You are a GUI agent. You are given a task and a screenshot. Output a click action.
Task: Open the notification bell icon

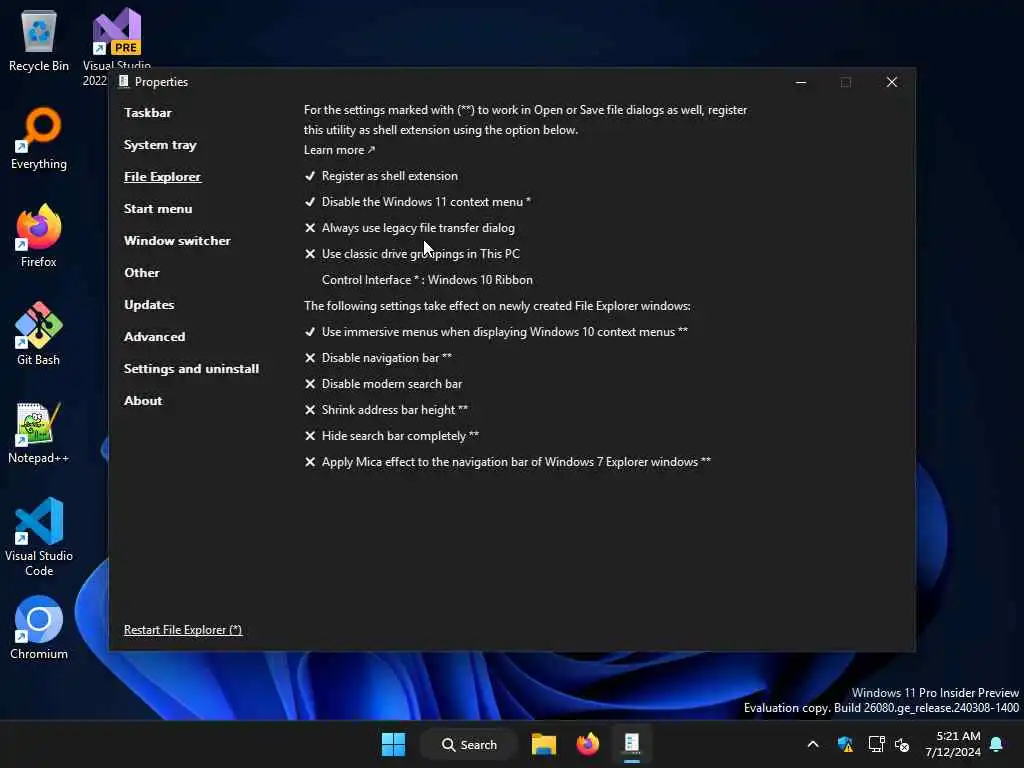click(997, 744)
